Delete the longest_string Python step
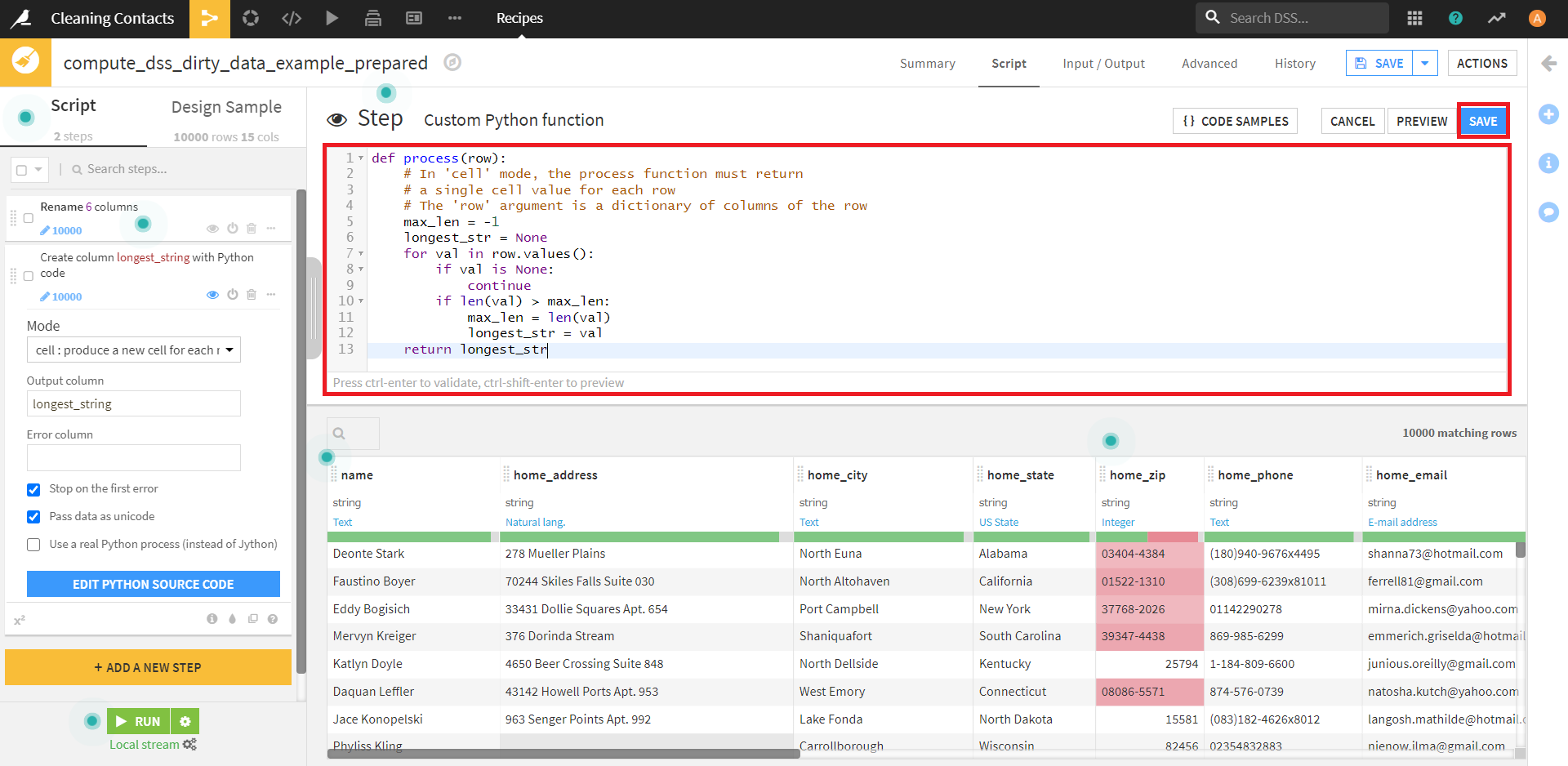 (252, 295)
